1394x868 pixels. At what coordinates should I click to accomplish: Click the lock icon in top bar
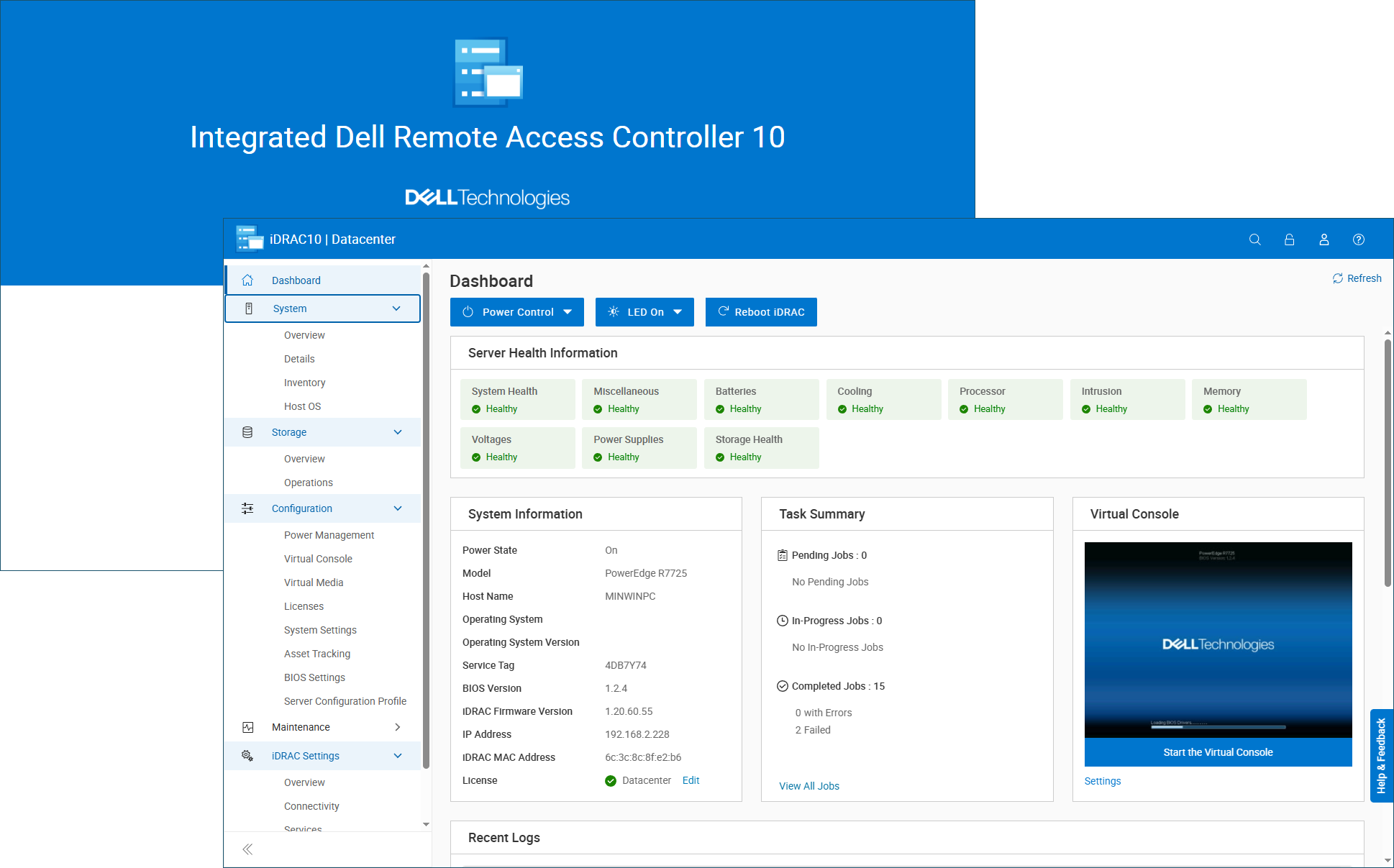(x=1289, y=239)
